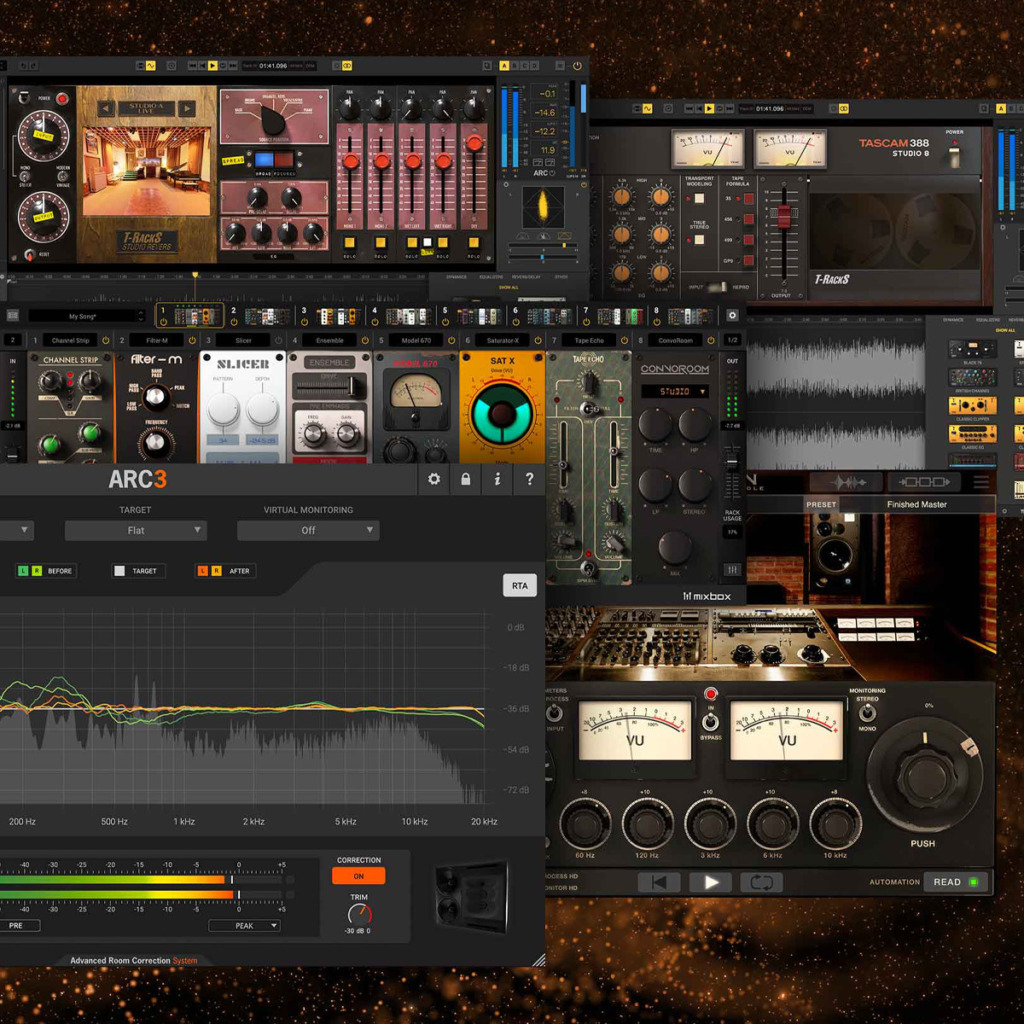
Task: Open ARC3 help question mark
Action: point(530,479)
